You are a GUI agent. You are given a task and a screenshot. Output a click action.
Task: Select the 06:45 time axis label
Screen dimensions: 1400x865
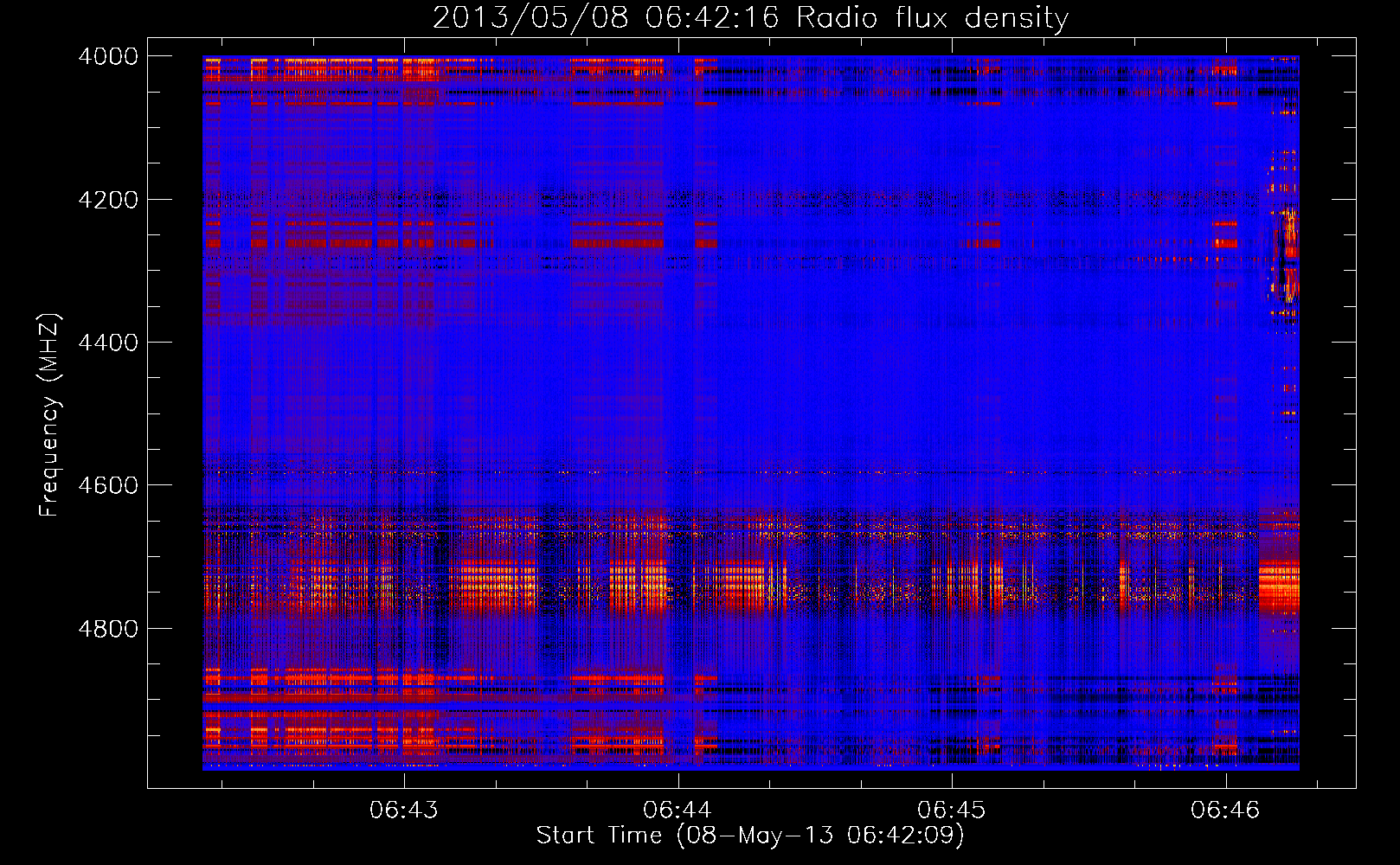tap(952, 811)
